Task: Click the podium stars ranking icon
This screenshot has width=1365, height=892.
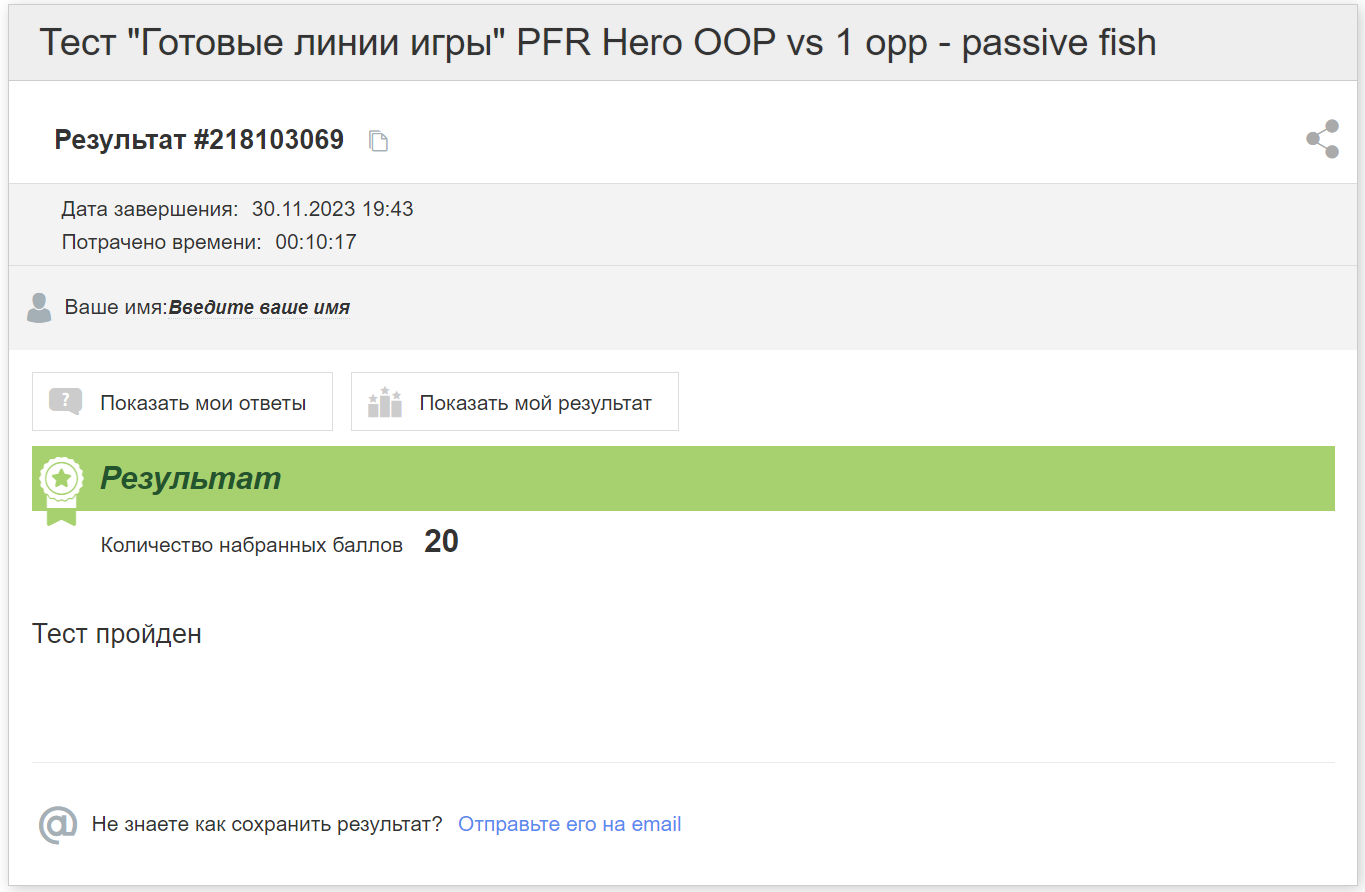Action: [385, 402]
